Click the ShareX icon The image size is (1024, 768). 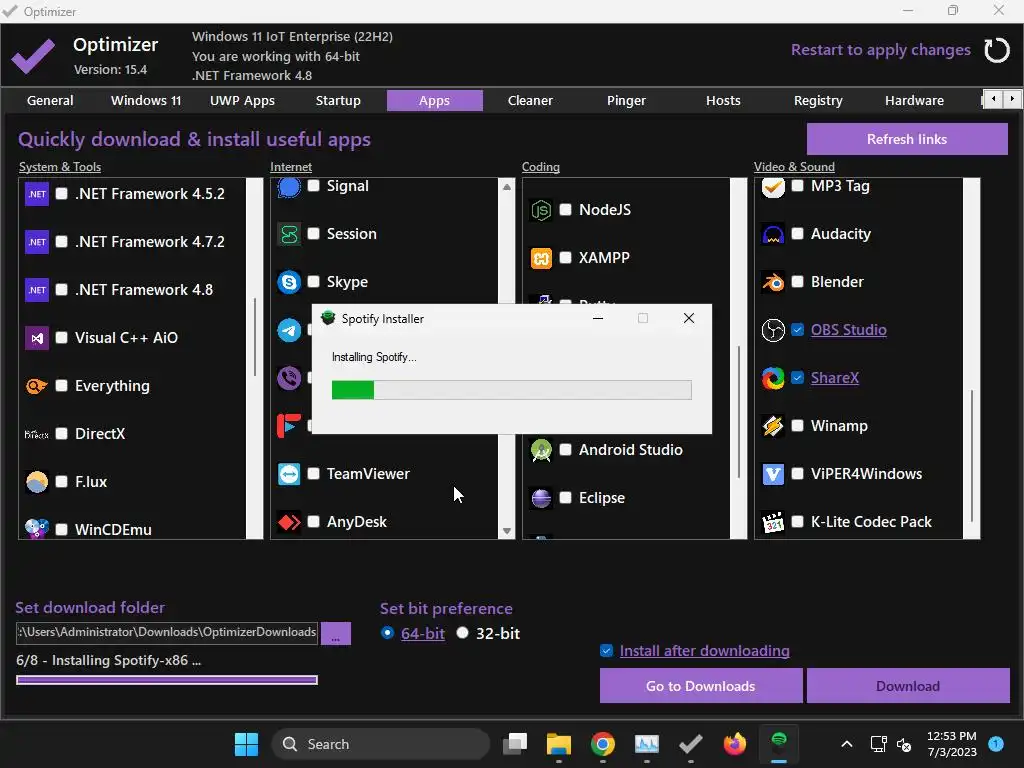coord(773,378)
